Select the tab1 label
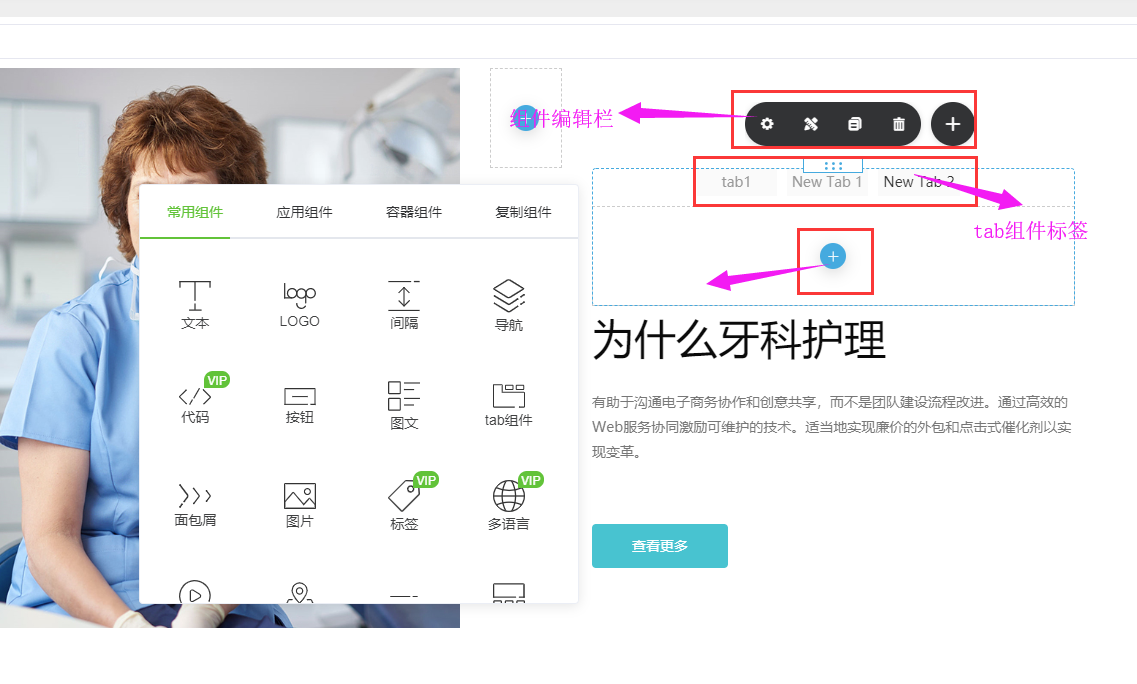The image size is (1137, 684). click(736, 182)
